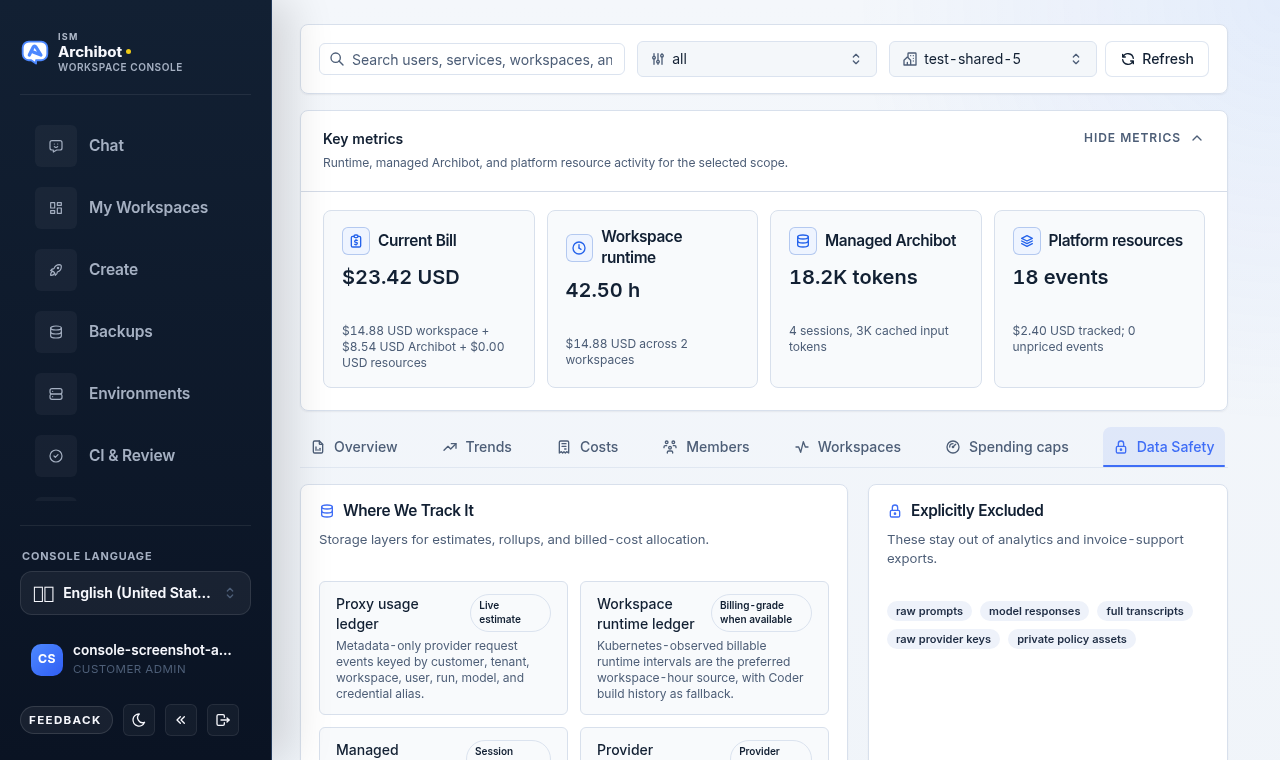Click the 'Proxy usage ledger' heading
Viewport: 1280px width, 760px height.
pyautogui.click(x=377, y=614)
